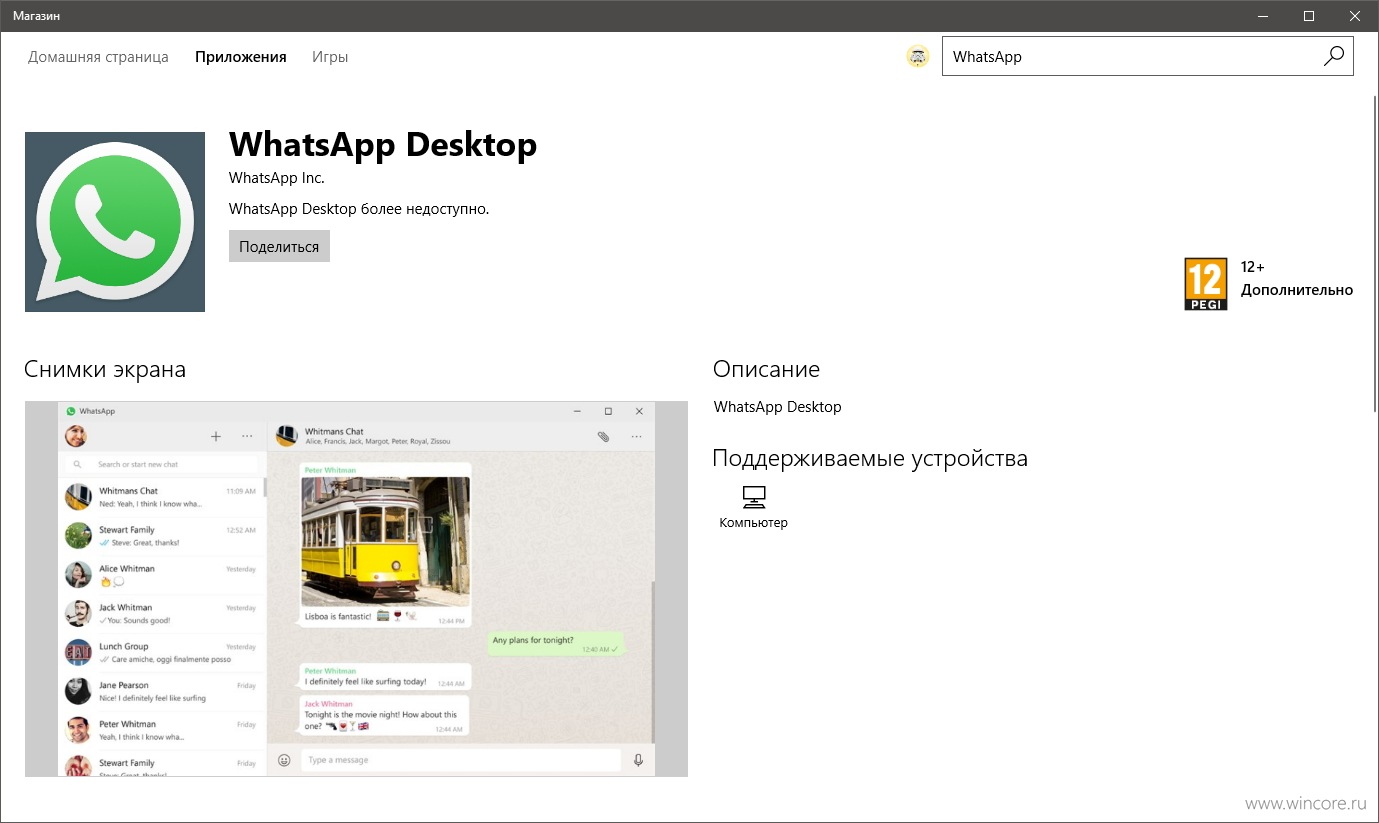The width and height of the screenshot is (1379, 823).
Task: Open the Игры tab
Action: pos(330,57)
